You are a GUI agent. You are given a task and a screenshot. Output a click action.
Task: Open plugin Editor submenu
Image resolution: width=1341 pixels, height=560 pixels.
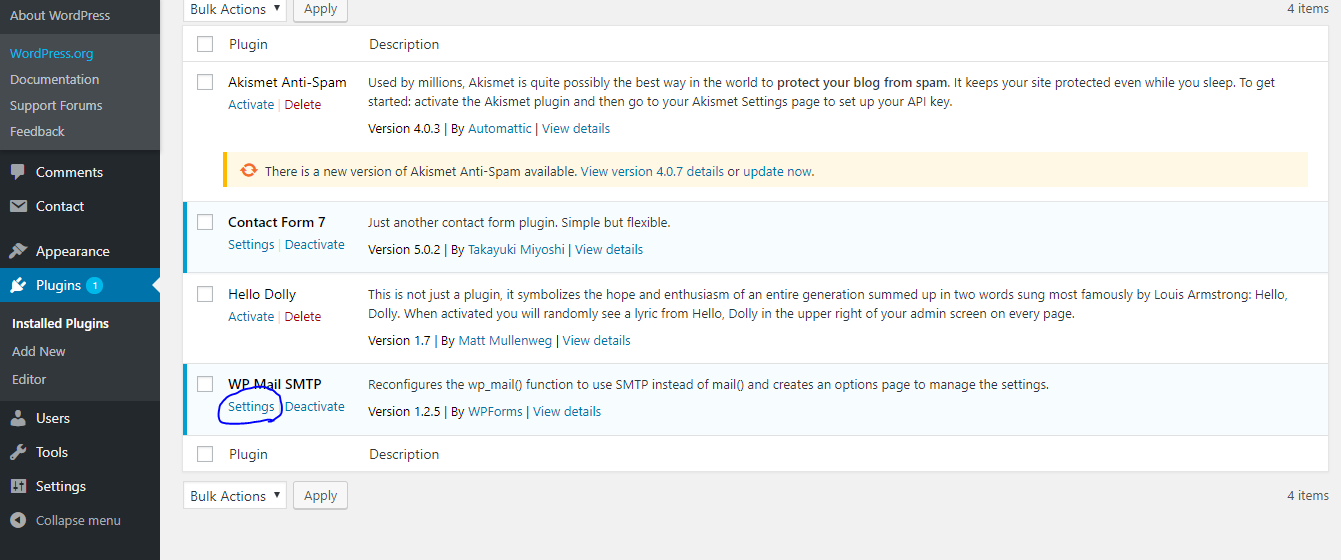pyautogui.click(x=29, y=379)
